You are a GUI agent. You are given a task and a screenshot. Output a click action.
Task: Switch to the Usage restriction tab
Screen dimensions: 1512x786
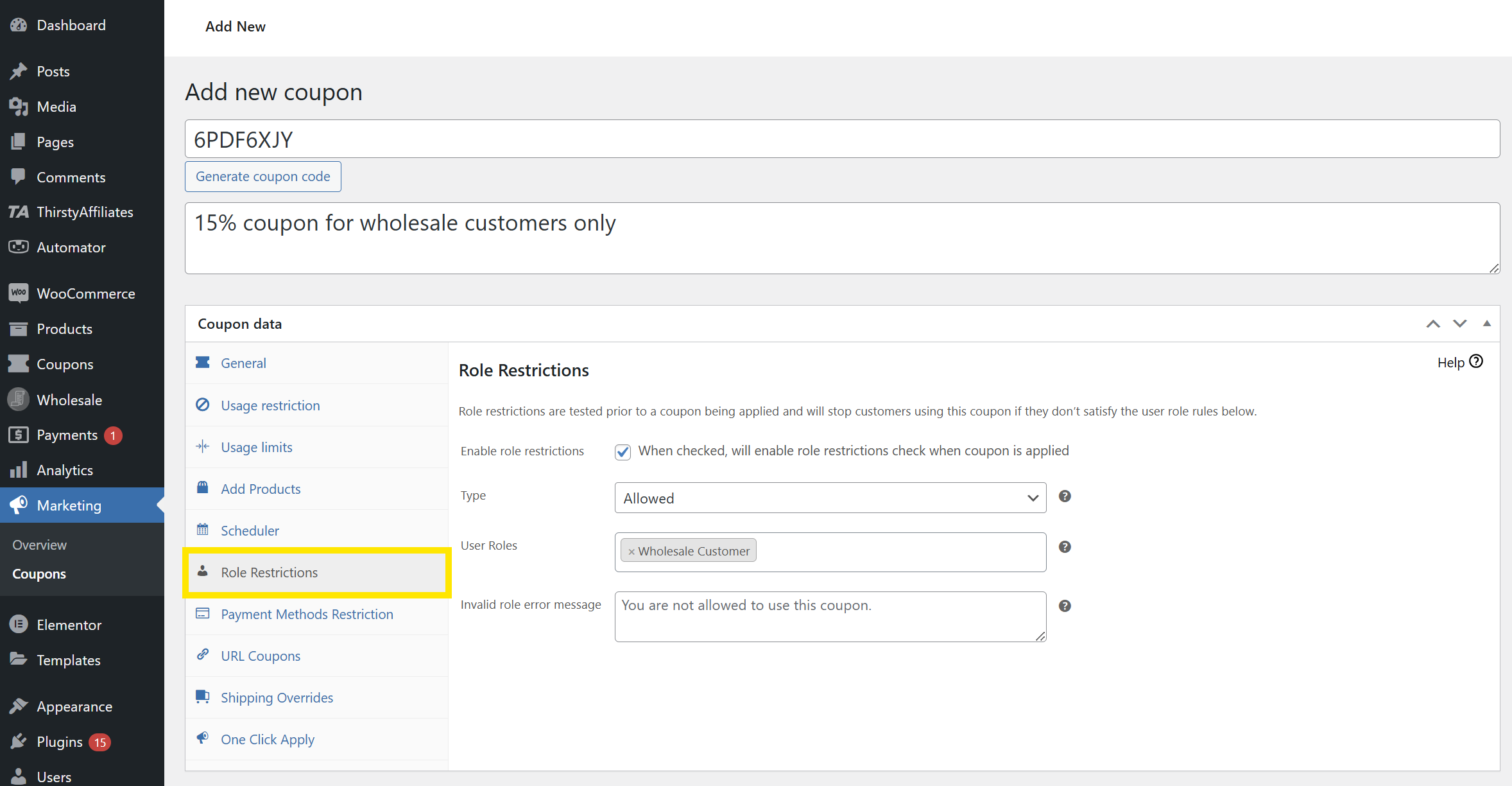click(x=270, y=405)
